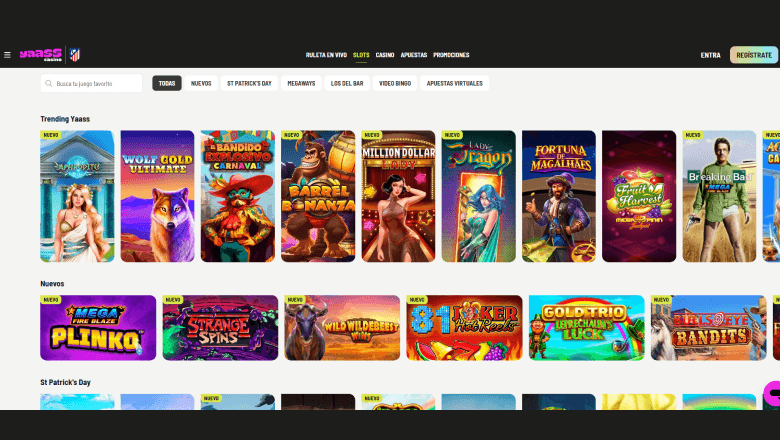Click the search magnifier icon

[48, 83]
